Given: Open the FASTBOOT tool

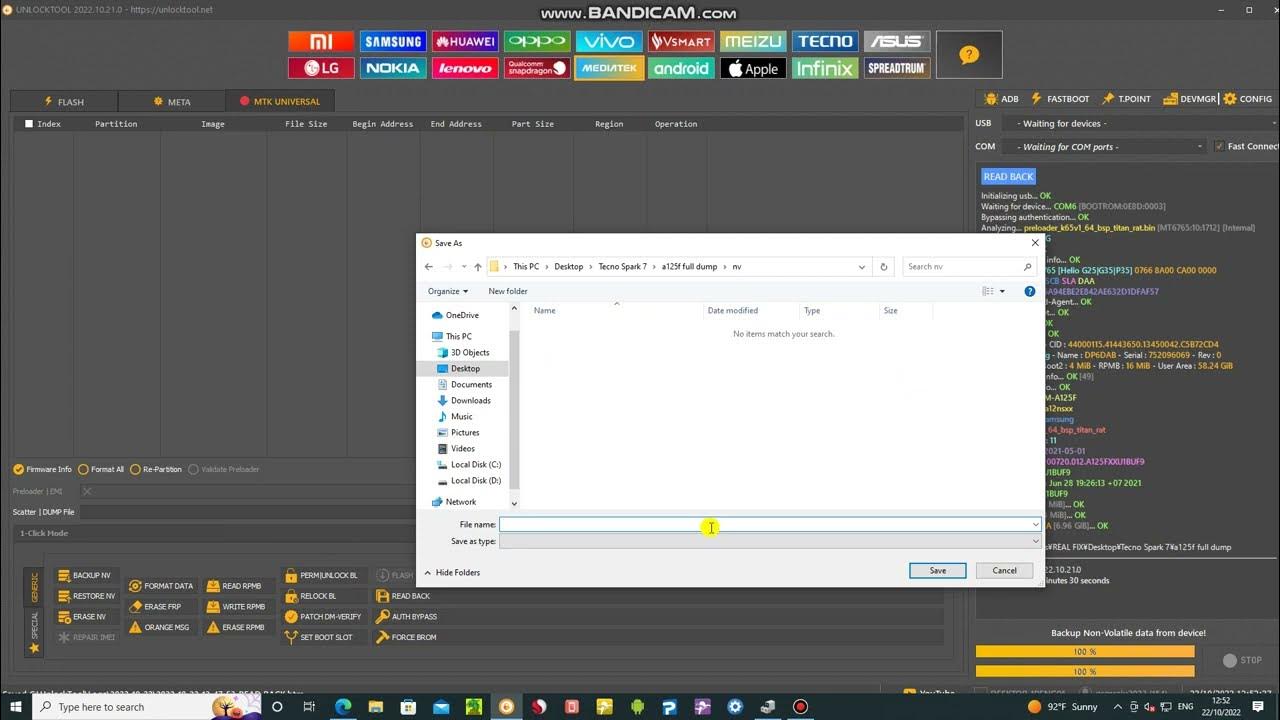Looking at the screenshot, I should click(1060, 99).
